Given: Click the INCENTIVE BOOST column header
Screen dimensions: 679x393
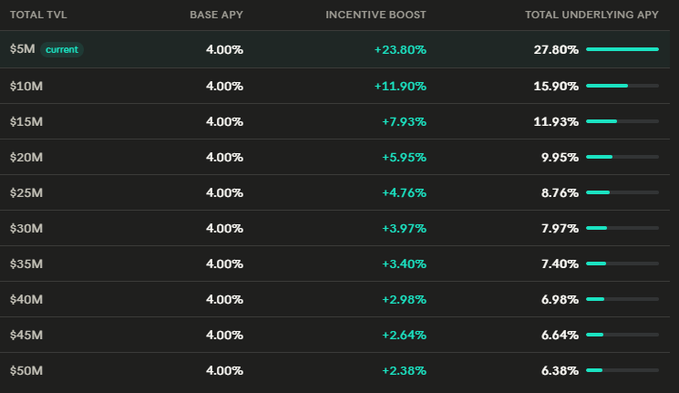Looking at the screenshot, I should 375,15.
